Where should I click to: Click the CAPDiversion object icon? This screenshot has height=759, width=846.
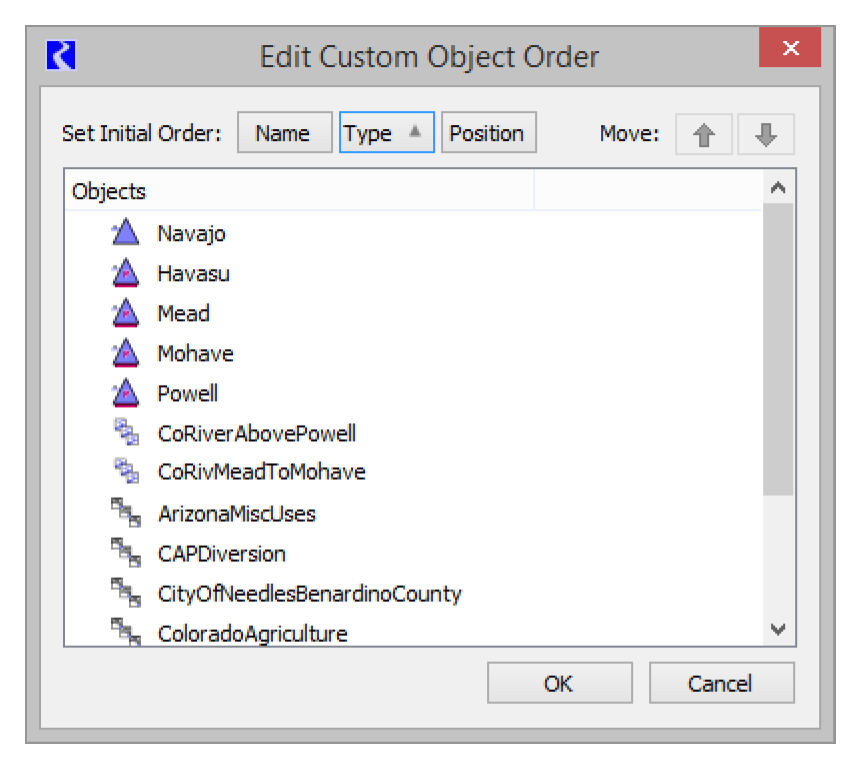124,553
